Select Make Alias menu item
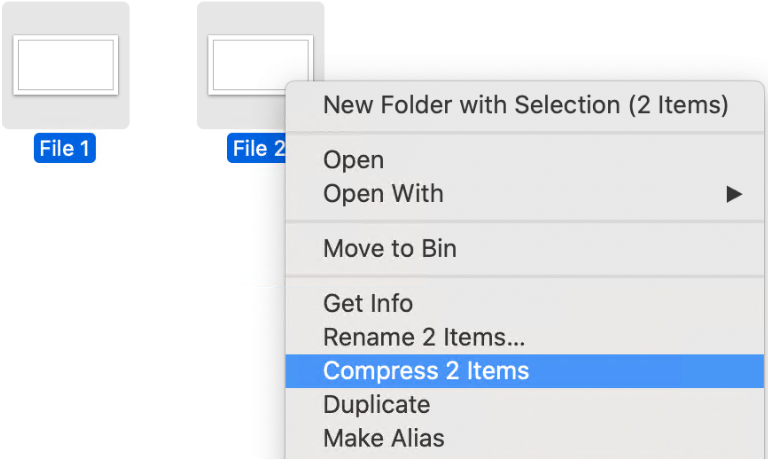Viewport: 768px width, 460px height. pos(383,438)
